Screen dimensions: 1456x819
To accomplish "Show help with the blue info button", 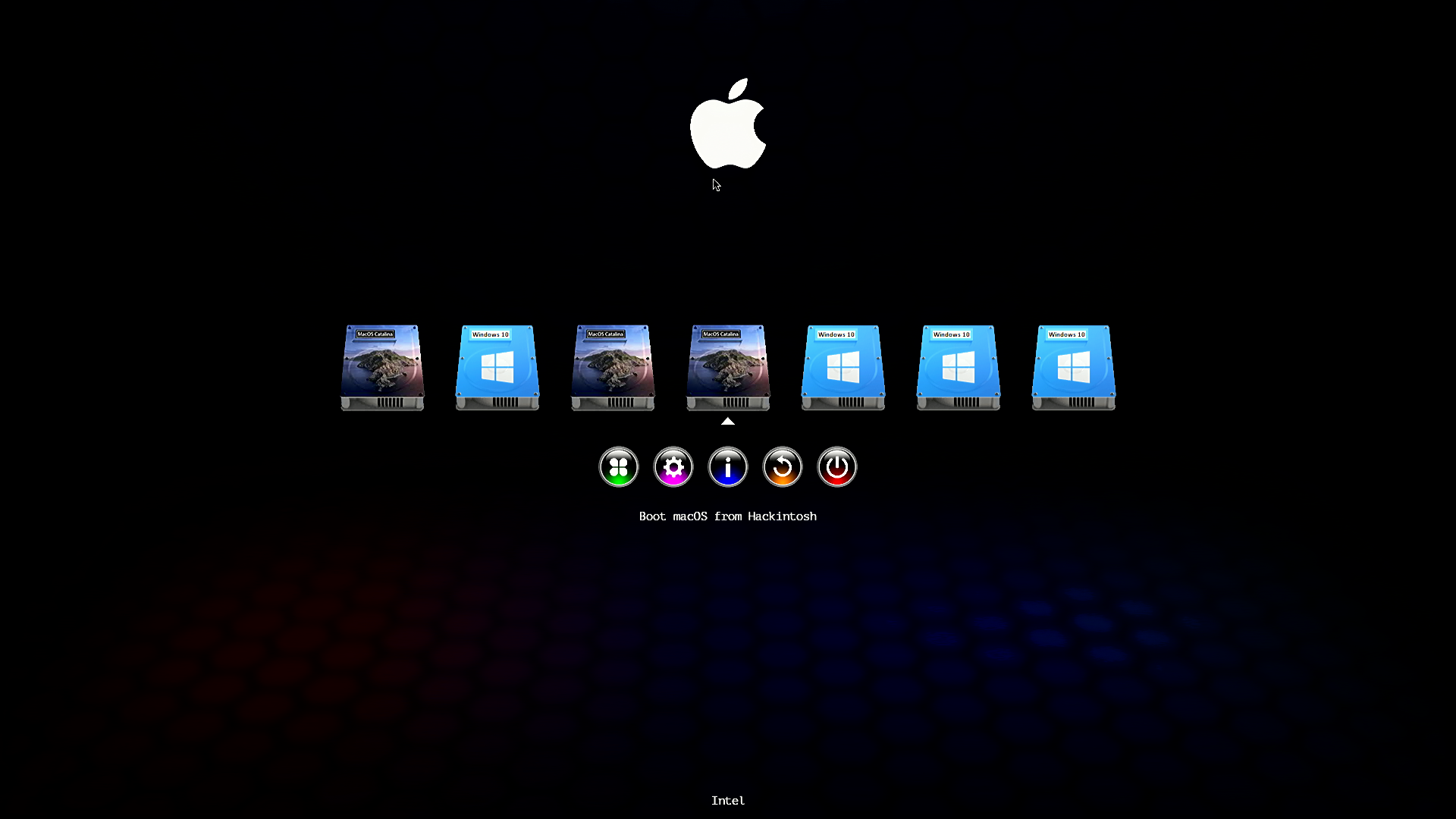I will pos(728,466).
